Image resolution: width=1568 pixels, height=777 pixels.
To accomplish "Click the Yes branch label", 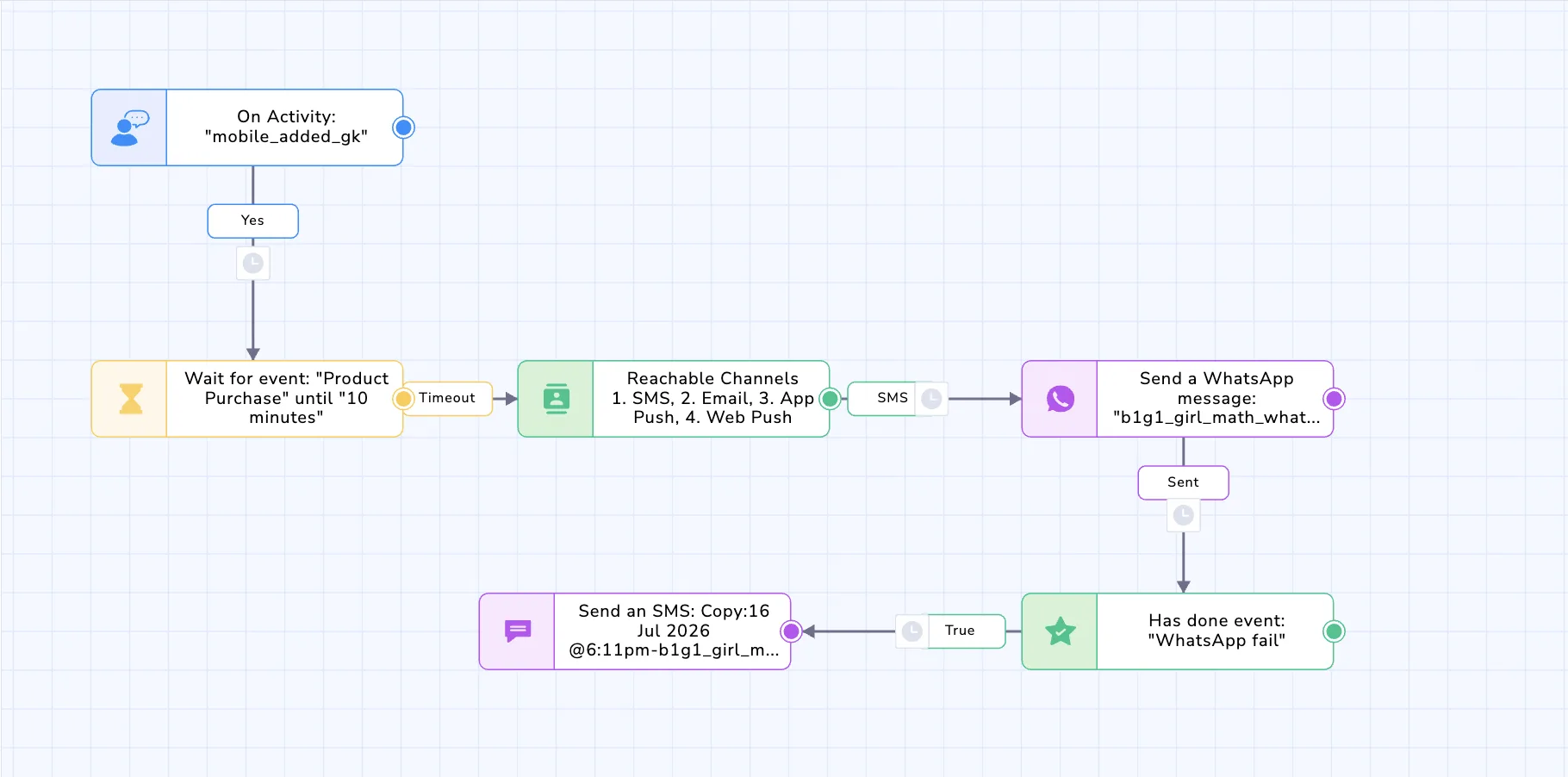I will point(253,221).
